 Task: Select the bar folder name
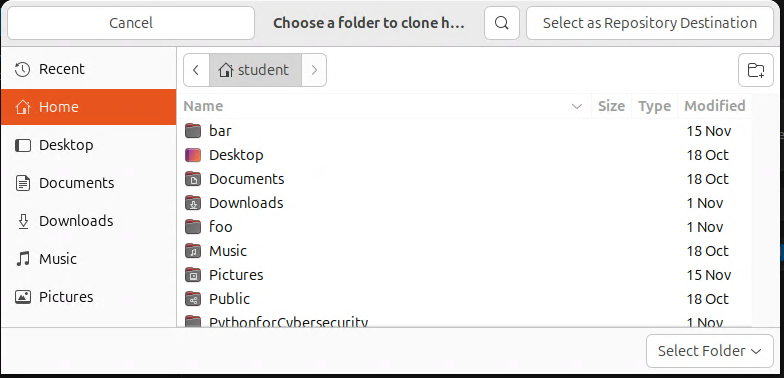220,131
